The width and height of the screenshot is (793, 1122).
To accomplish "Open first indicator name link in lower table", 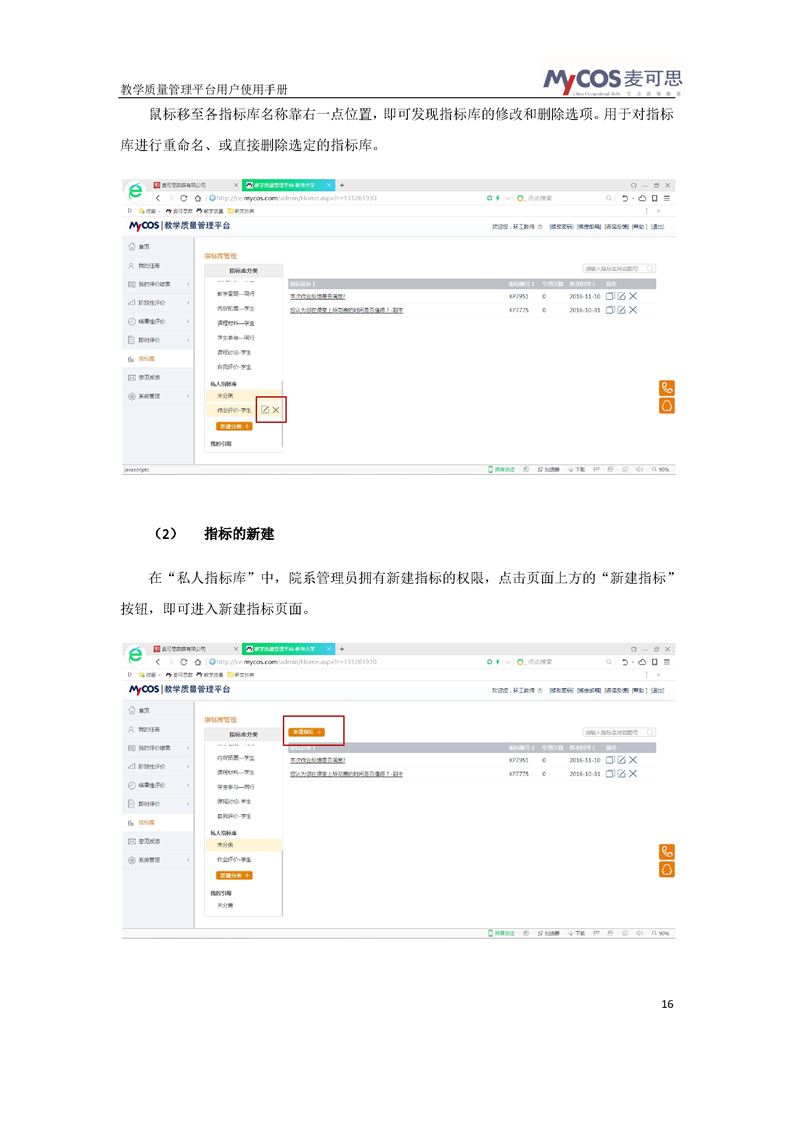I will pyautogui.click(x=318, y=760).
